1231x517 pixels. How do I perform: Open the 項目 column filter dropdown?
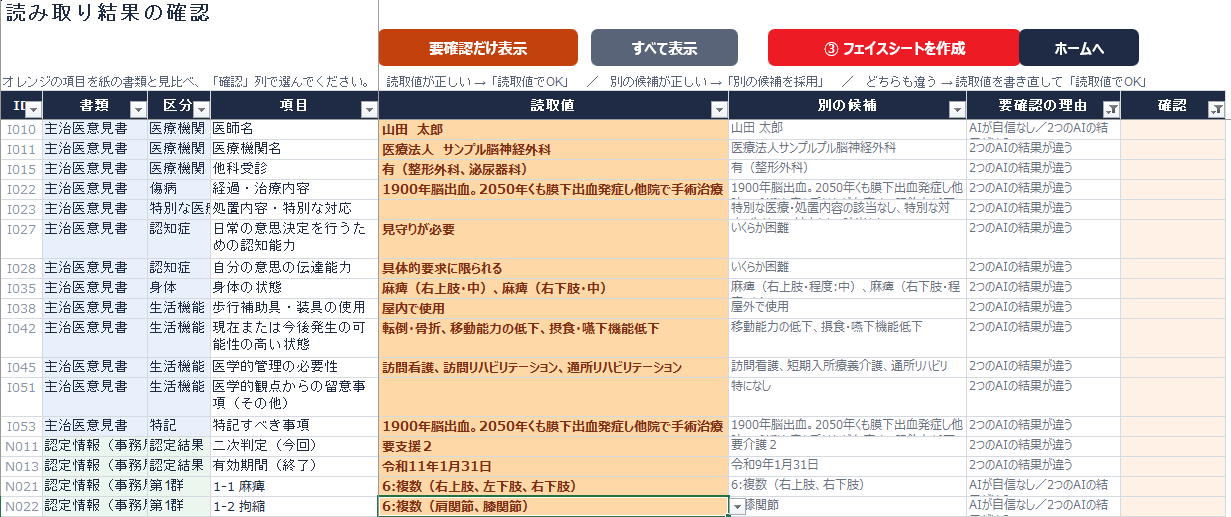coord(369,108)
